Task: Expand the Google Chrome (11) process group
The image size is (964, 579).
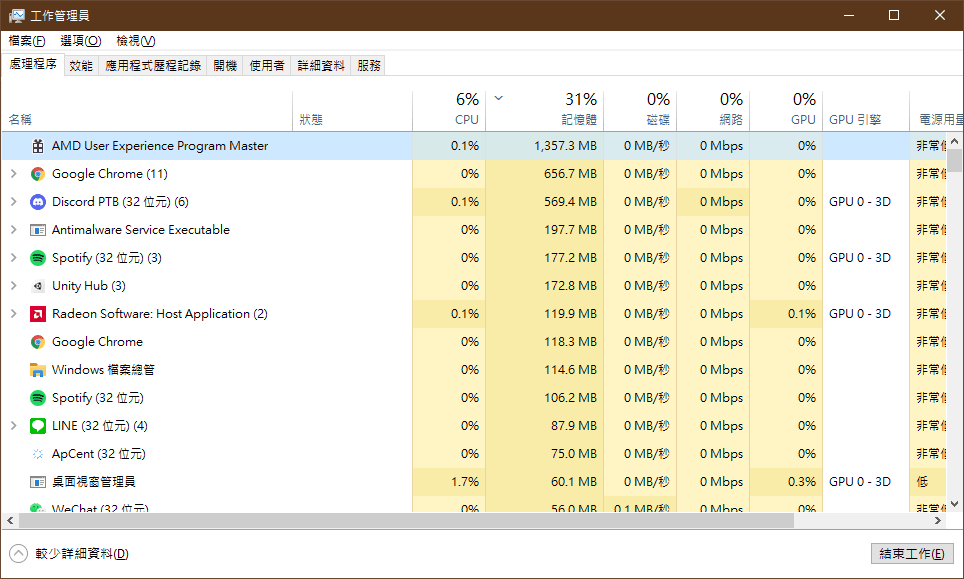Action: 13,174
